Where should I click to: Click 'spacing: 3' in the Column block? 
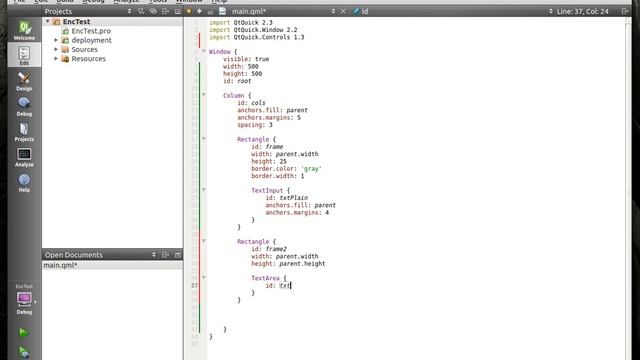[x=255, y=125]
